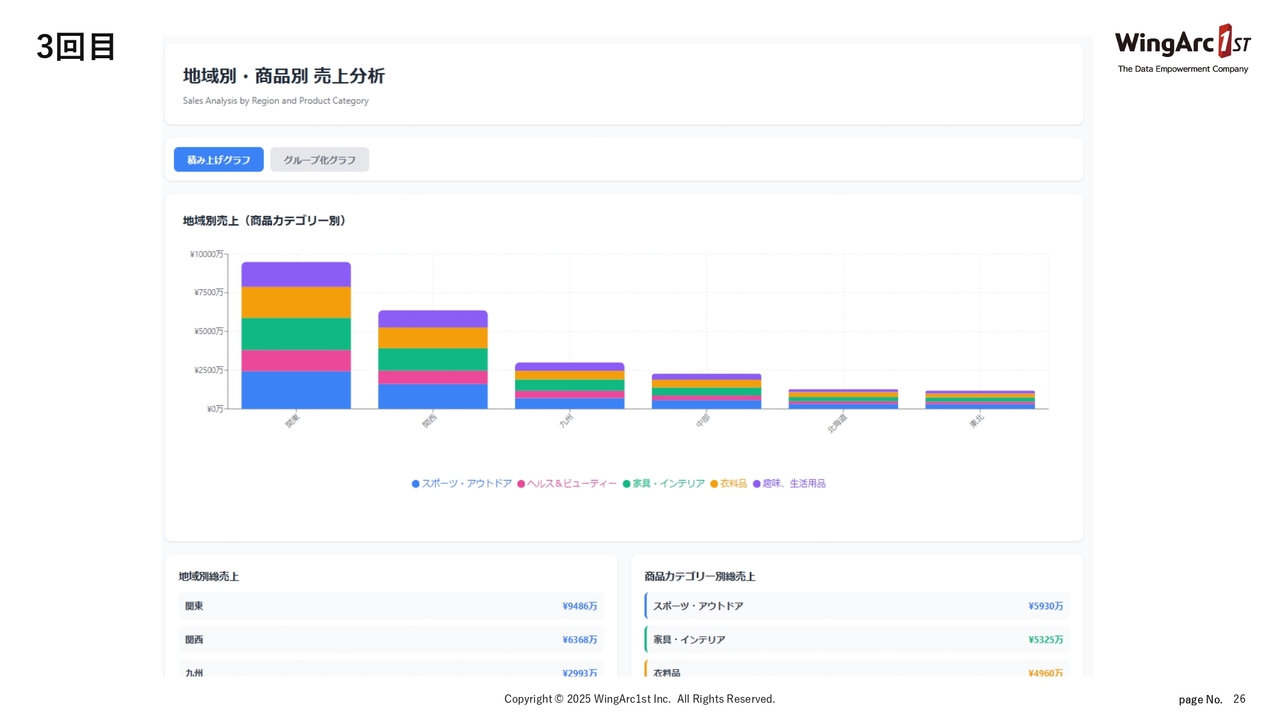Switch to the 積み上げグラフ tab
The height and width of the screenshot is (720, 1280).
click(218, 160)
